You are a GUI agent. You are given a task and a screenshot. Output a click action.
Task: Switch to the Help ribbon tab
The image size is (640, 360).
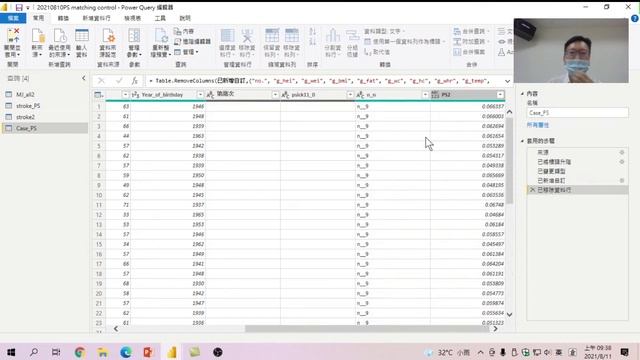[185, 18]
